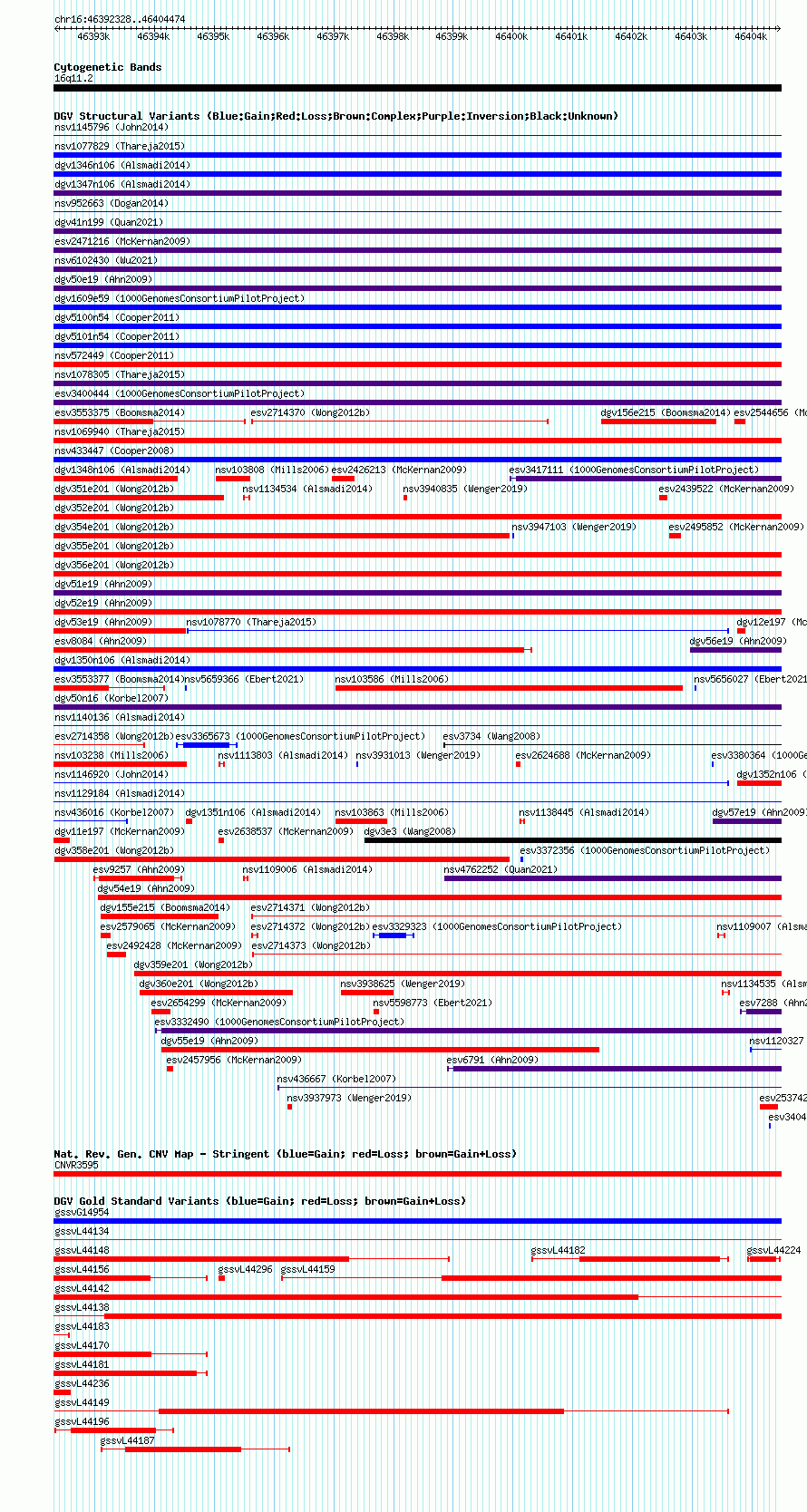Open nsv5598773 (Ebert2021) variant
The width and height of the screenshot is (807, 1512).
(x=433, y=1003)
